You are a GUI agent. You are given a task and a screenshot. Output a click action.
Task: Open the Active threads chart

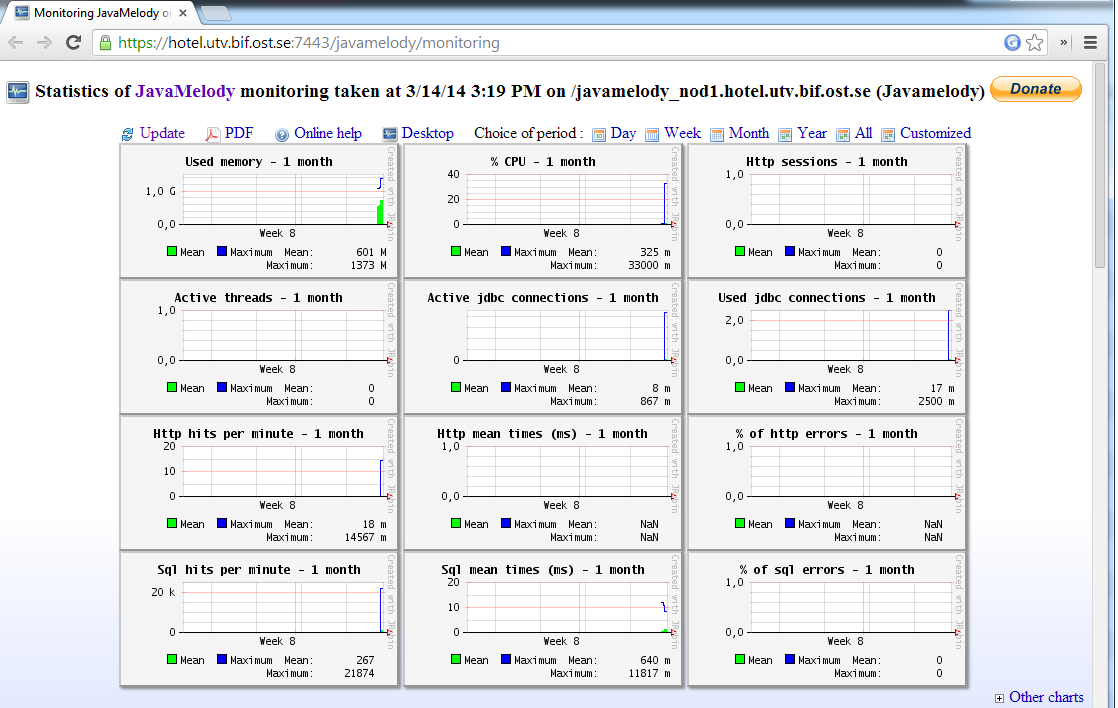(259, 347)
